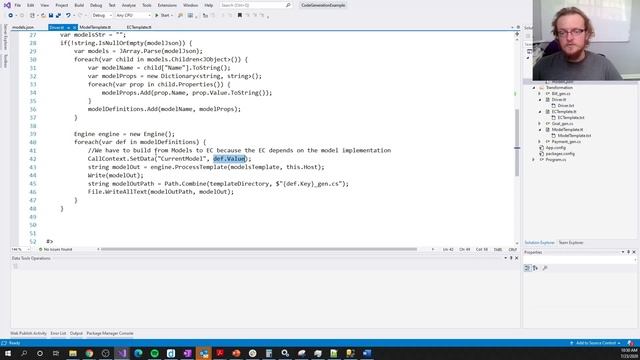The image size is (640, 360).
Task: Open the Any CPU platform dropdown
Action: click(133, 16)
